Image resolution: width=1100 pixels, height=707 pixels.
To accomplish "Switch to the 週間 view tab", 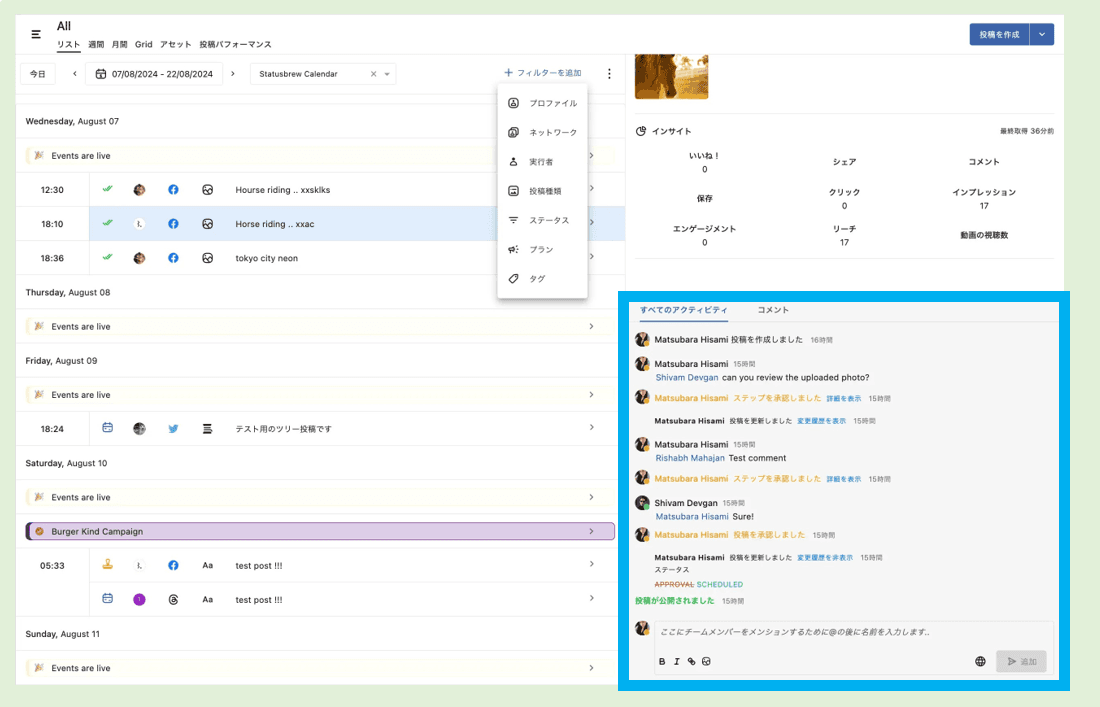I will tap(96, 45).
